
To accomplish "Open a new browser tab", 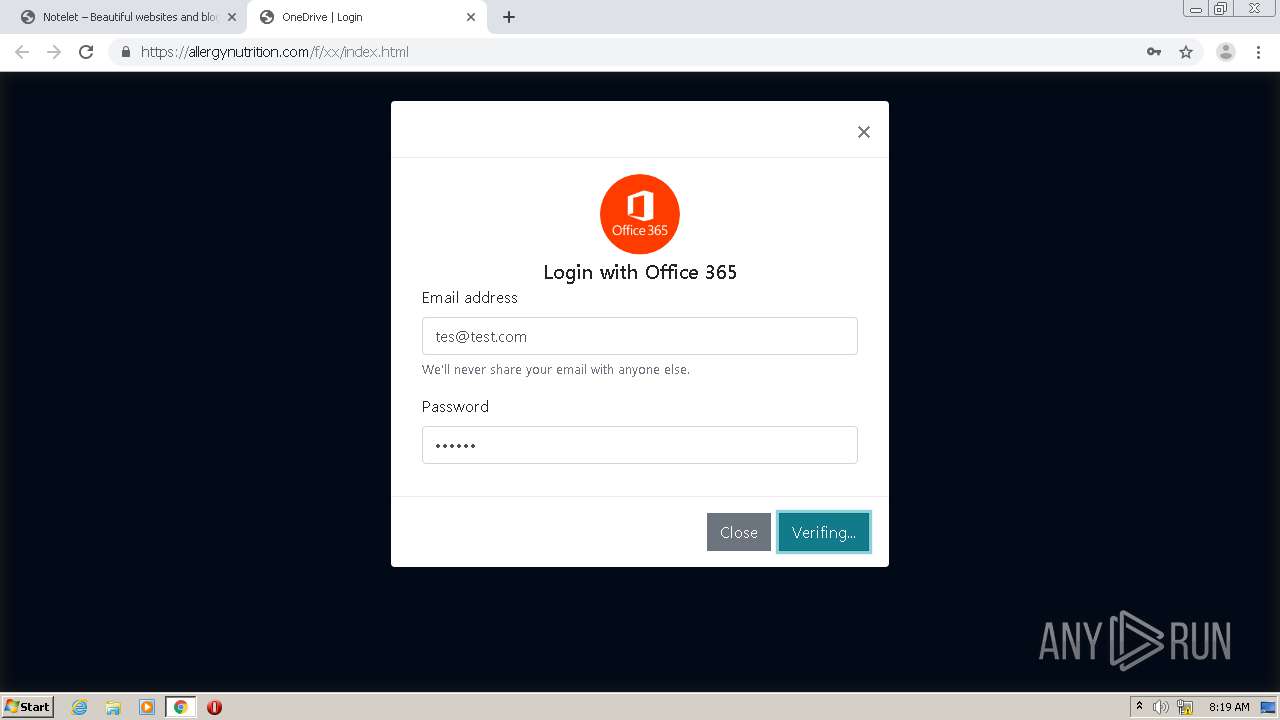I will [509, 17].
